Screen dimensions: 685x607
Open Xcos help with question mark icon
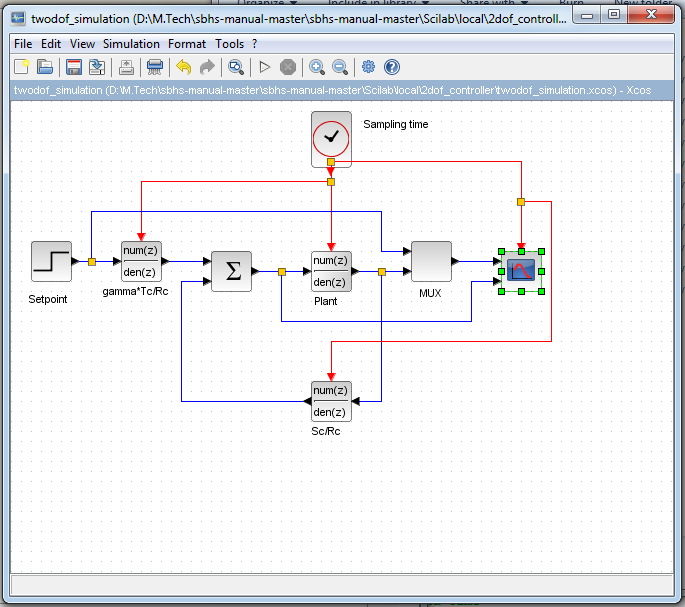pyautogui.click(x=392, y=67)
